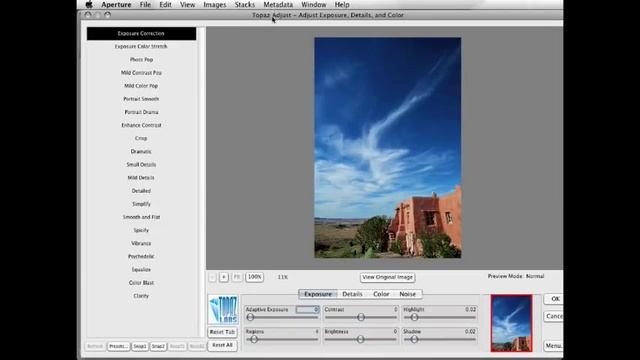
Task: Click the Snap2 button
Action: [x=158, y=347]
